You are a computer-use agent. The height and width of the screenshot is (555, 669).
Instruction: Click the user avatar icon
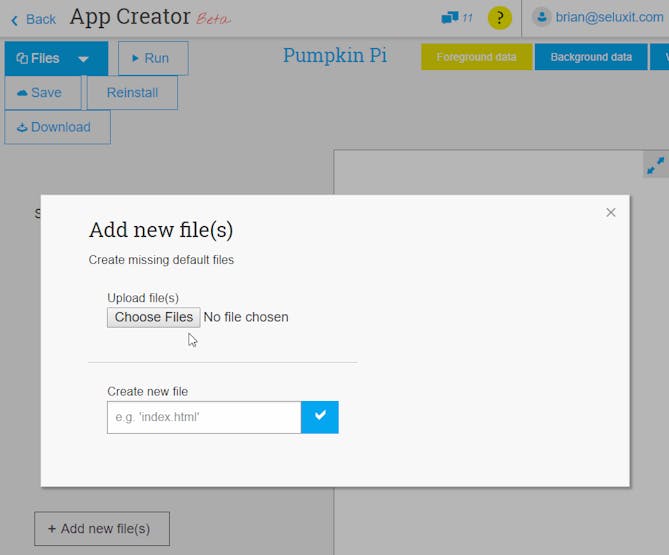pos(541,17)
